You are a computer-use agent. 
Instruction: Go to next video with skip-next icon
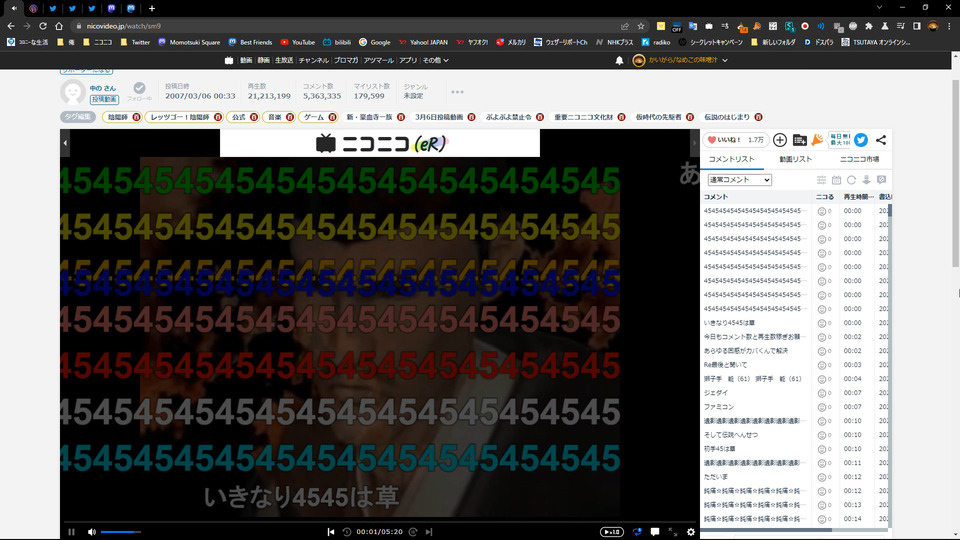click(x=429, y=532)
